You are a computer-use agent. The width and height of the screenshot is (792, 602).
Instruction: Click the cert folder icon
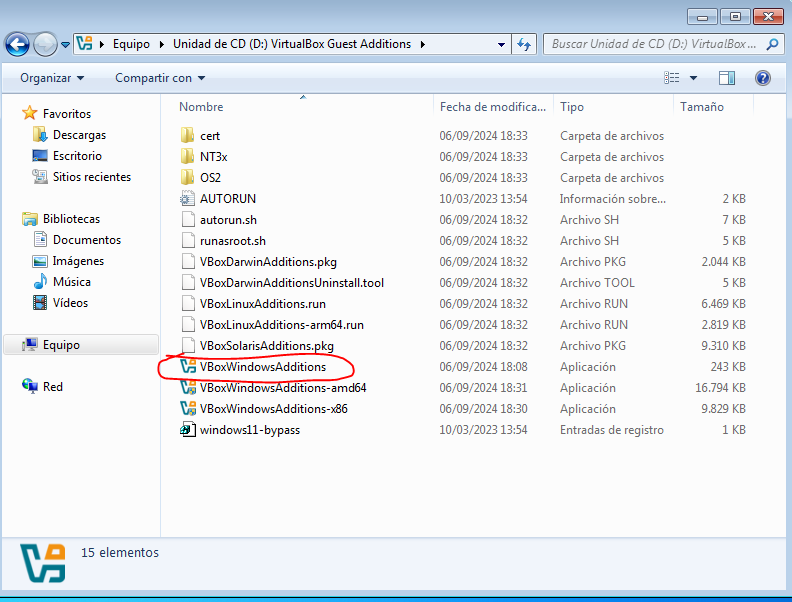[x=187, y=136]
